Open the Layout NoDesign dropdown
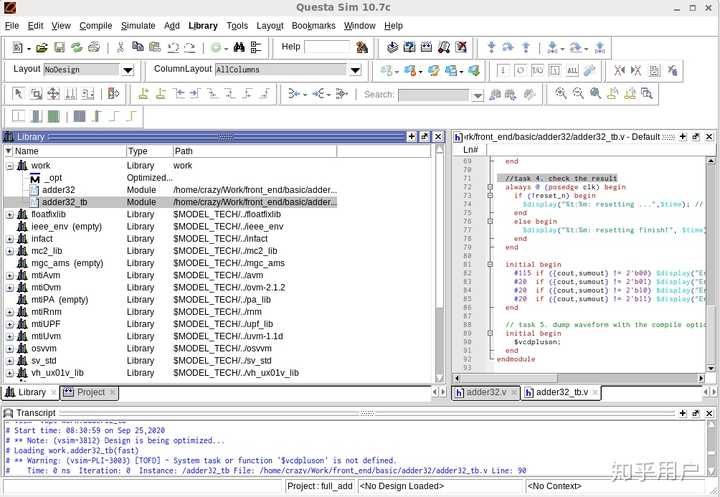Viewport: 720px width, 497px height. coord(127,70)
